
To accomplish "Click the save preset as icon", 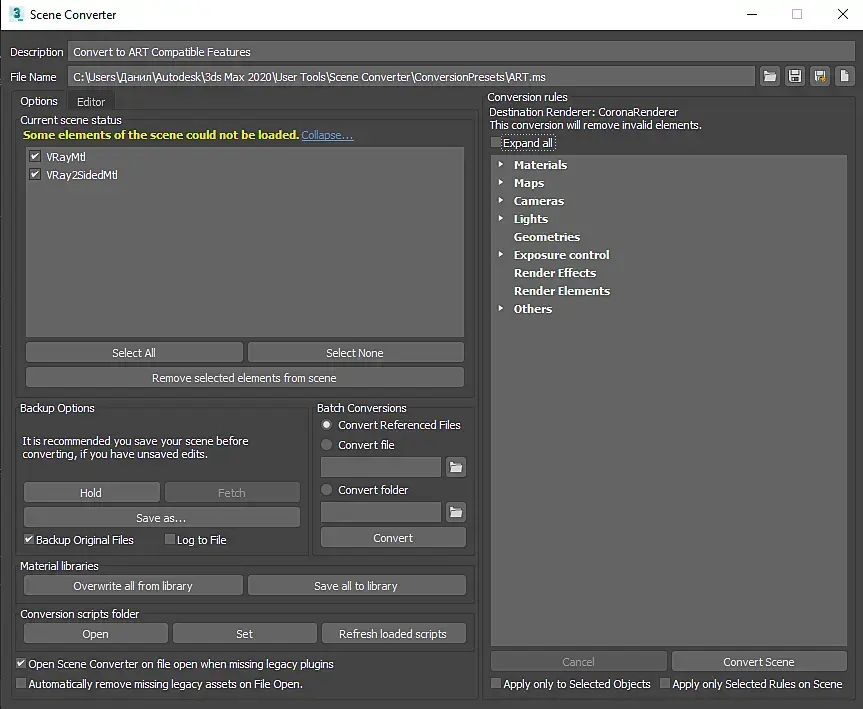I will pyautogui.click(x=820, y=77).
